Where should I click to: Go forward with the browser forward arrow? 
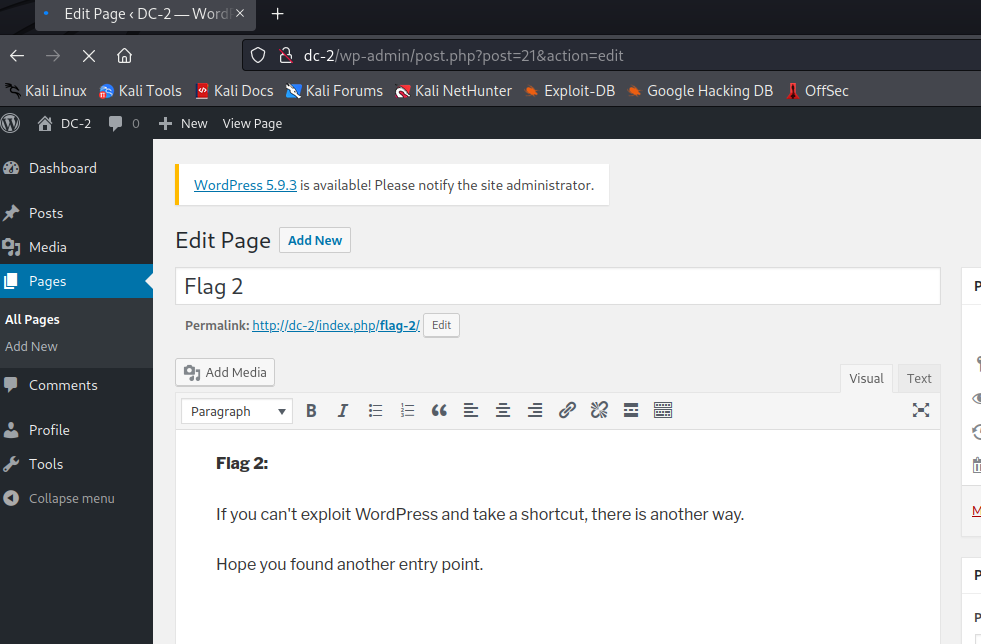(x=53, y=56)
